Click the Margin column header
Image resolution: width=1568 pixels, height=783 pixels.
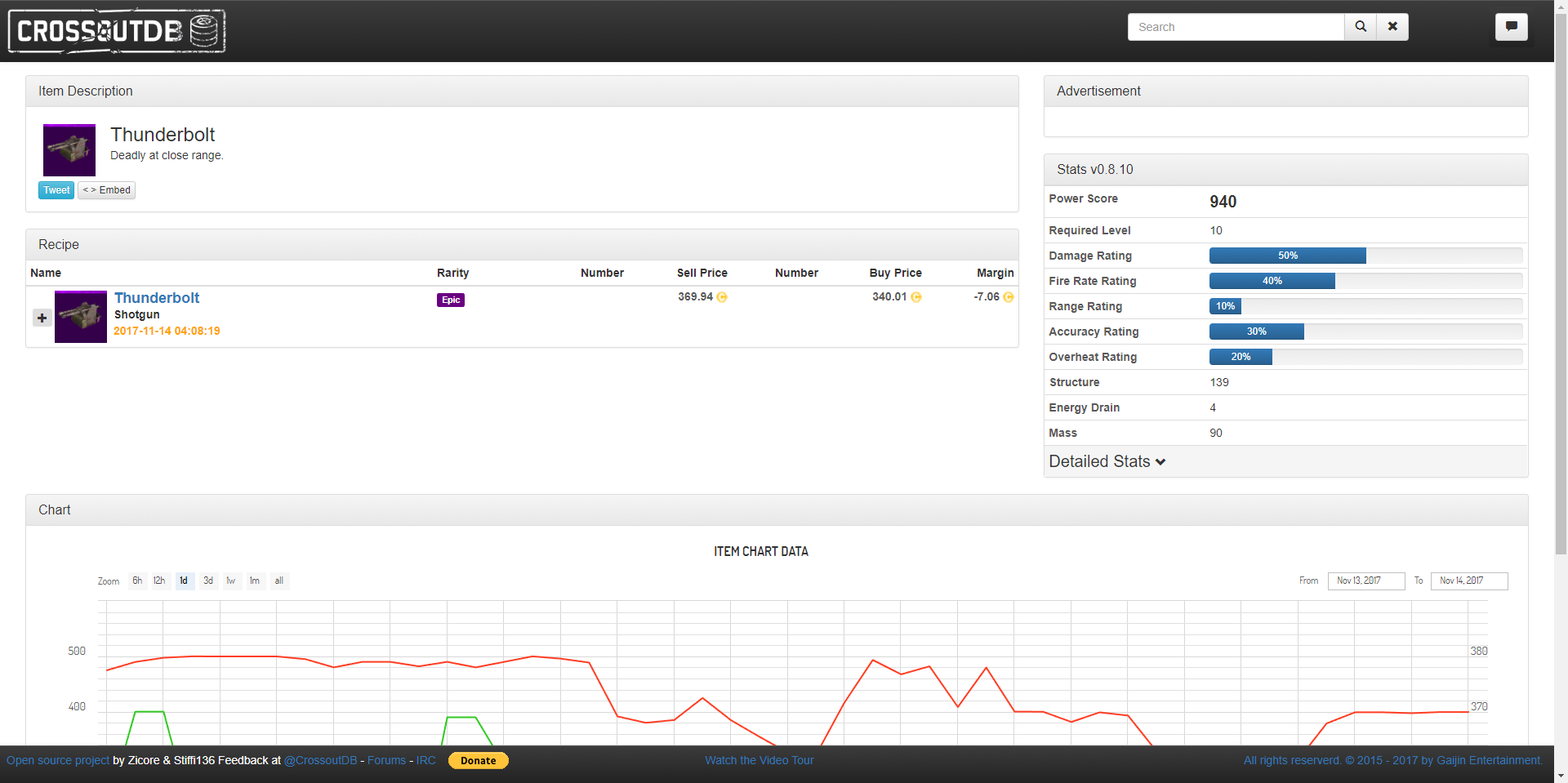[996, 273]
